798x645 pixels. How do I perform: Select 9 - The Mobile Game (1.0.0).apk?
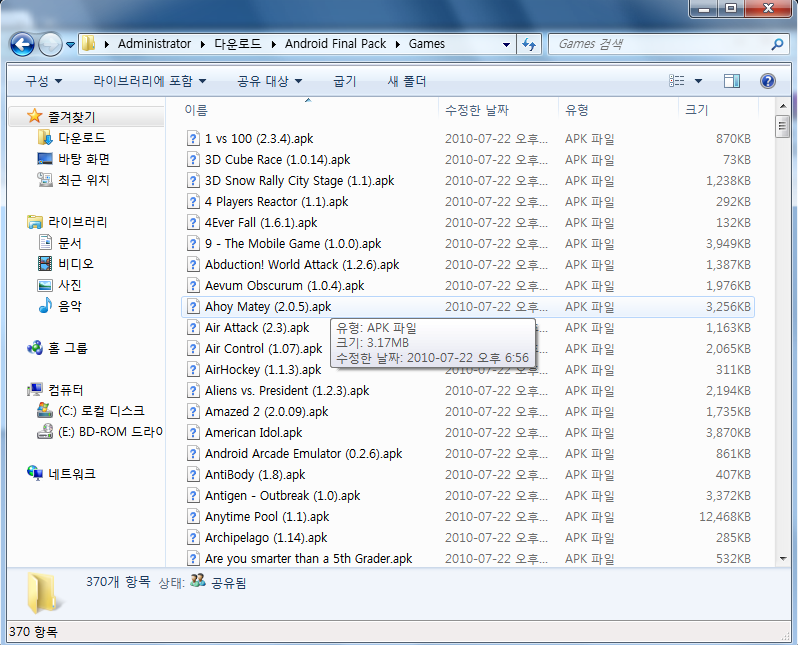293,243
